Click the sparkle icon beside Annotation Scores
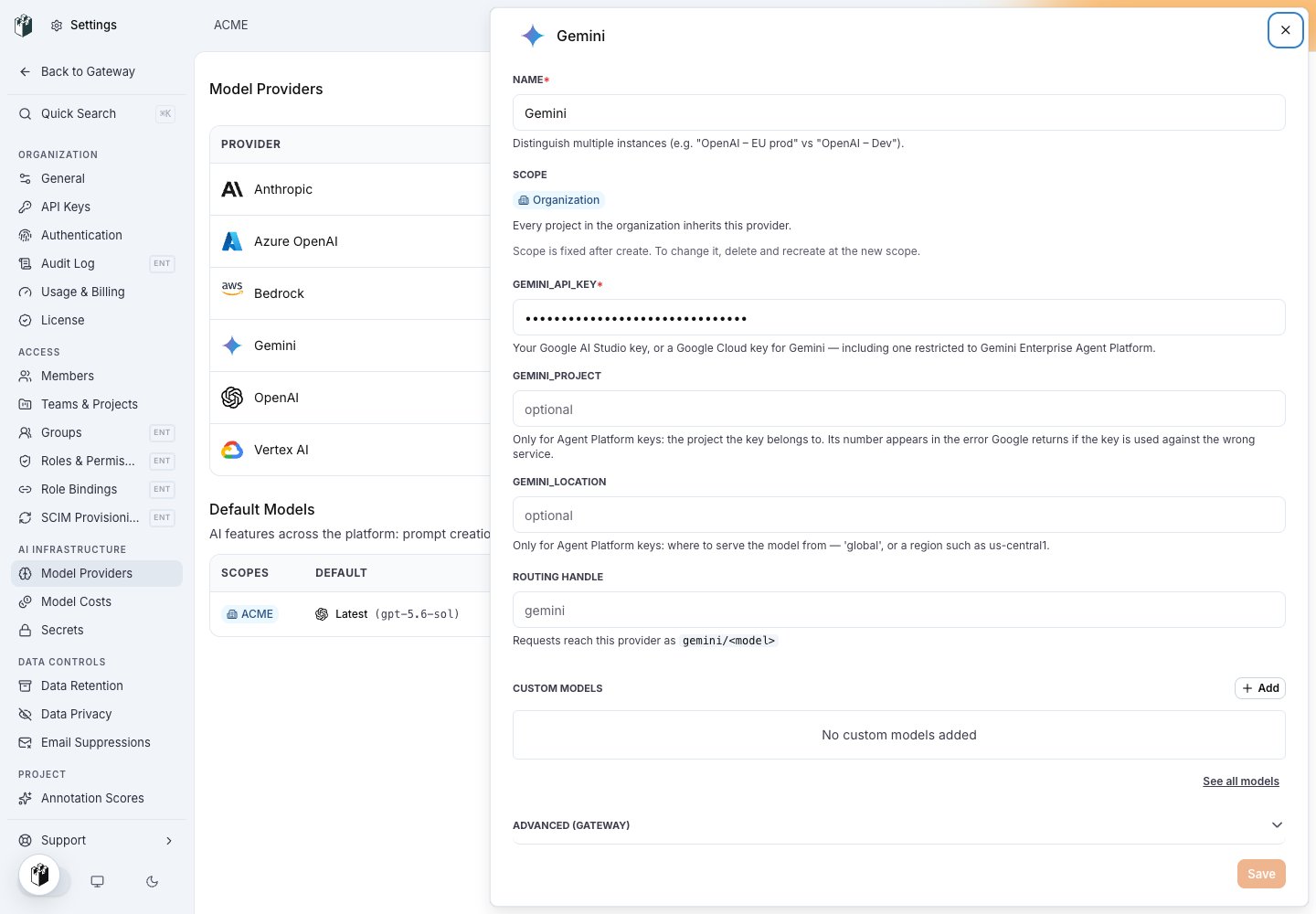The image size is (1316, 914). [26, 799]
